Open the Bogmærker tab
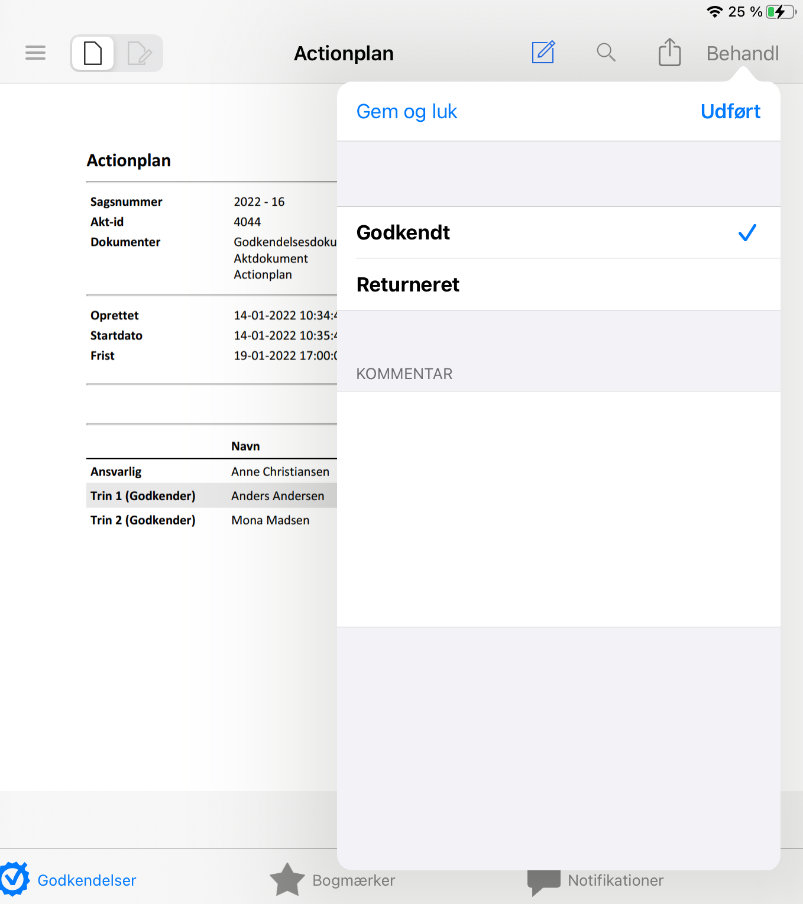This screenshot has height=904, width=803. pyautogui.click(x=353, y=881)
